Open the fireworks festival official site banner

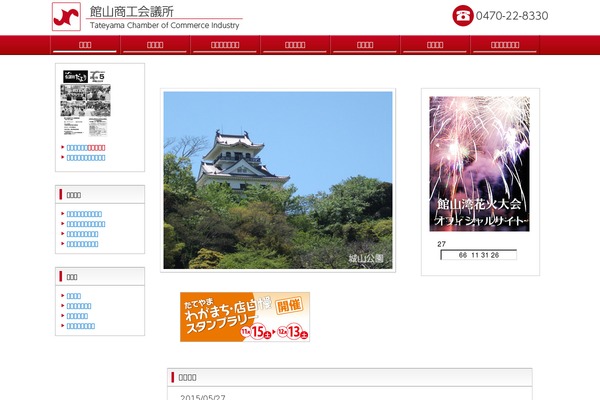479,164
